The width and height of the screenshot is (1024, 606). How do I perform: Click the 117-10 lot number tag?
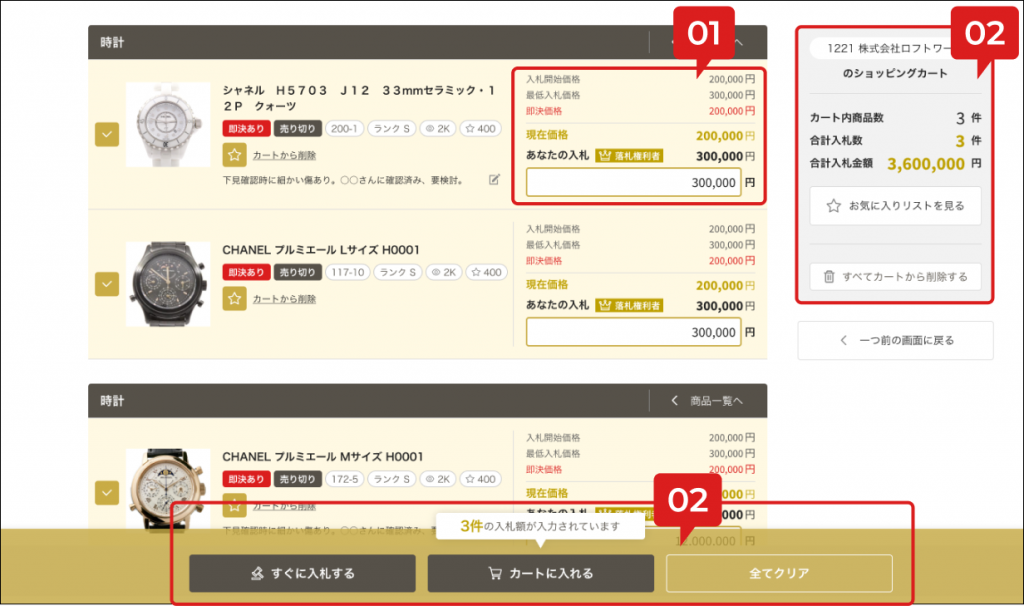point(347,272)
